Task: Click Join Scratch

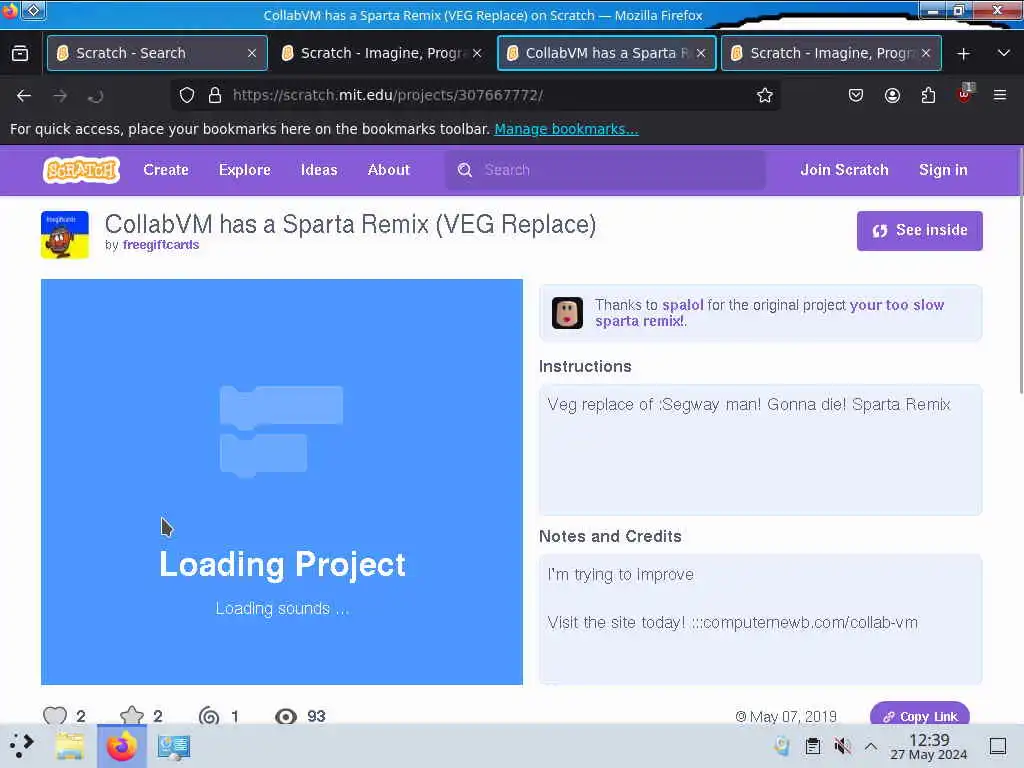Action: [844, 170]
